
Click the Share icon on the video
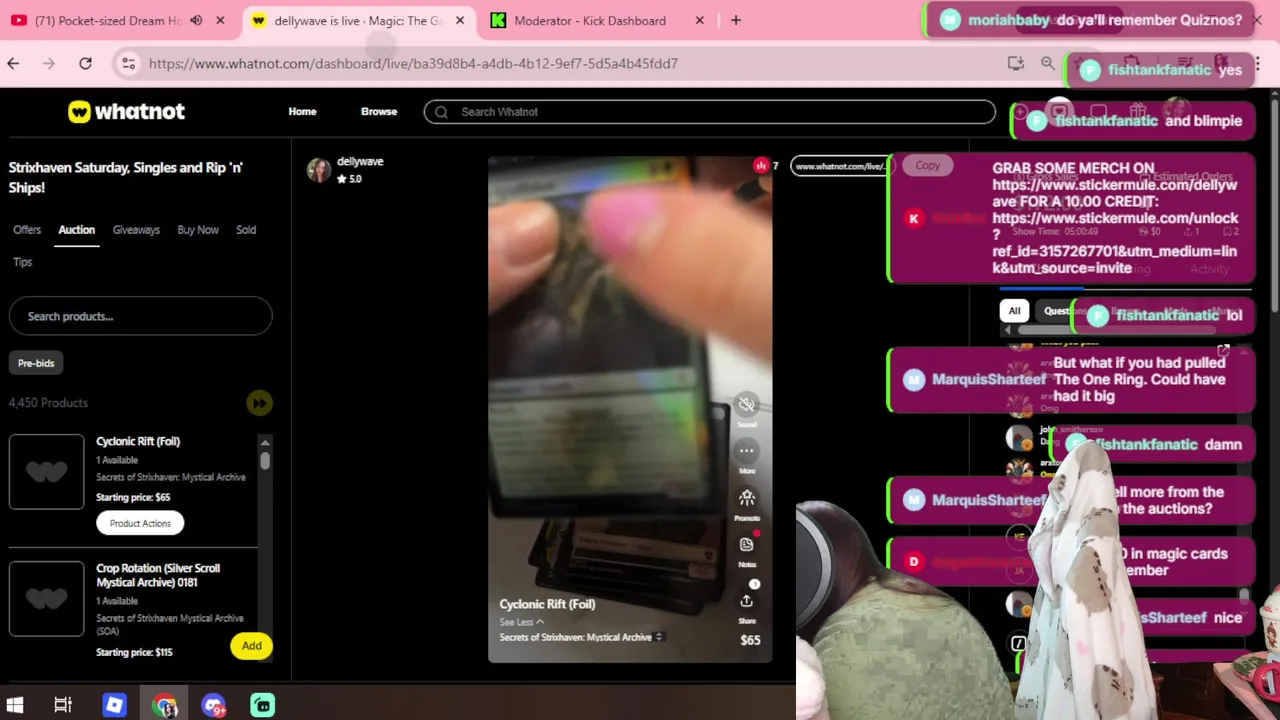point(746,601)
